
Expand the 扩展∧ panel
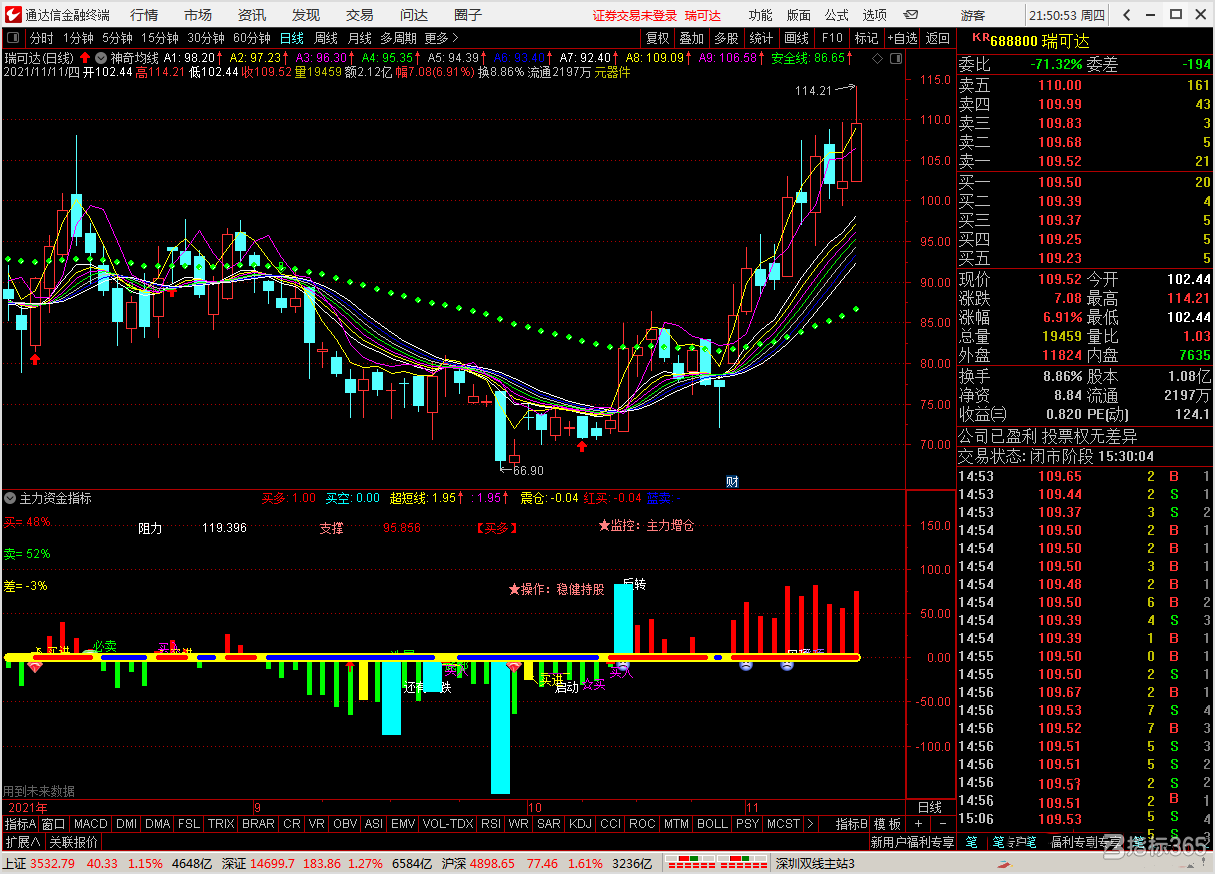22,842
